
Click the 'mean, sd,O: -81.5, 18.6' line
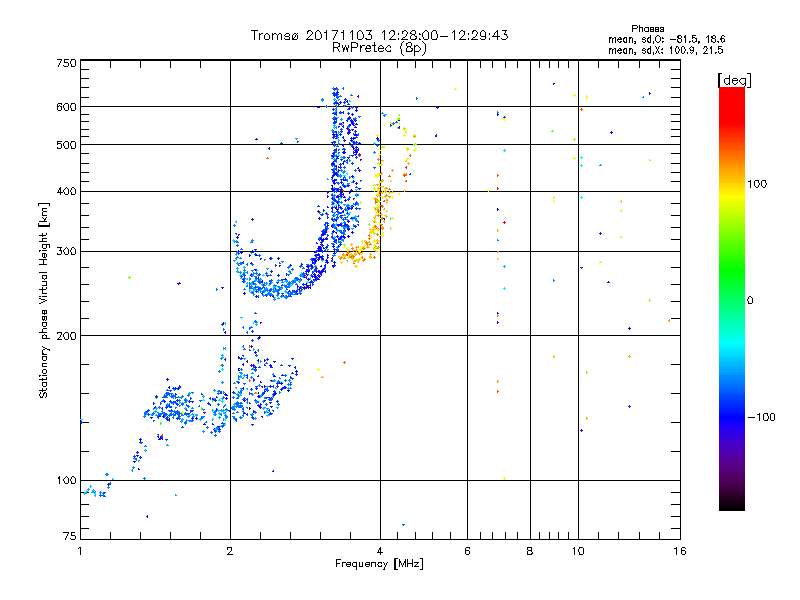coord(666,39)
